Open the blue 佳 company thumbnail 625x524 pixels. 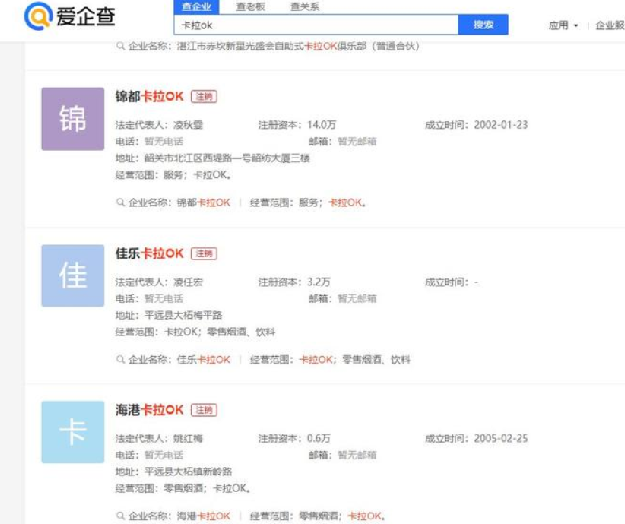[x=73, y=275]
